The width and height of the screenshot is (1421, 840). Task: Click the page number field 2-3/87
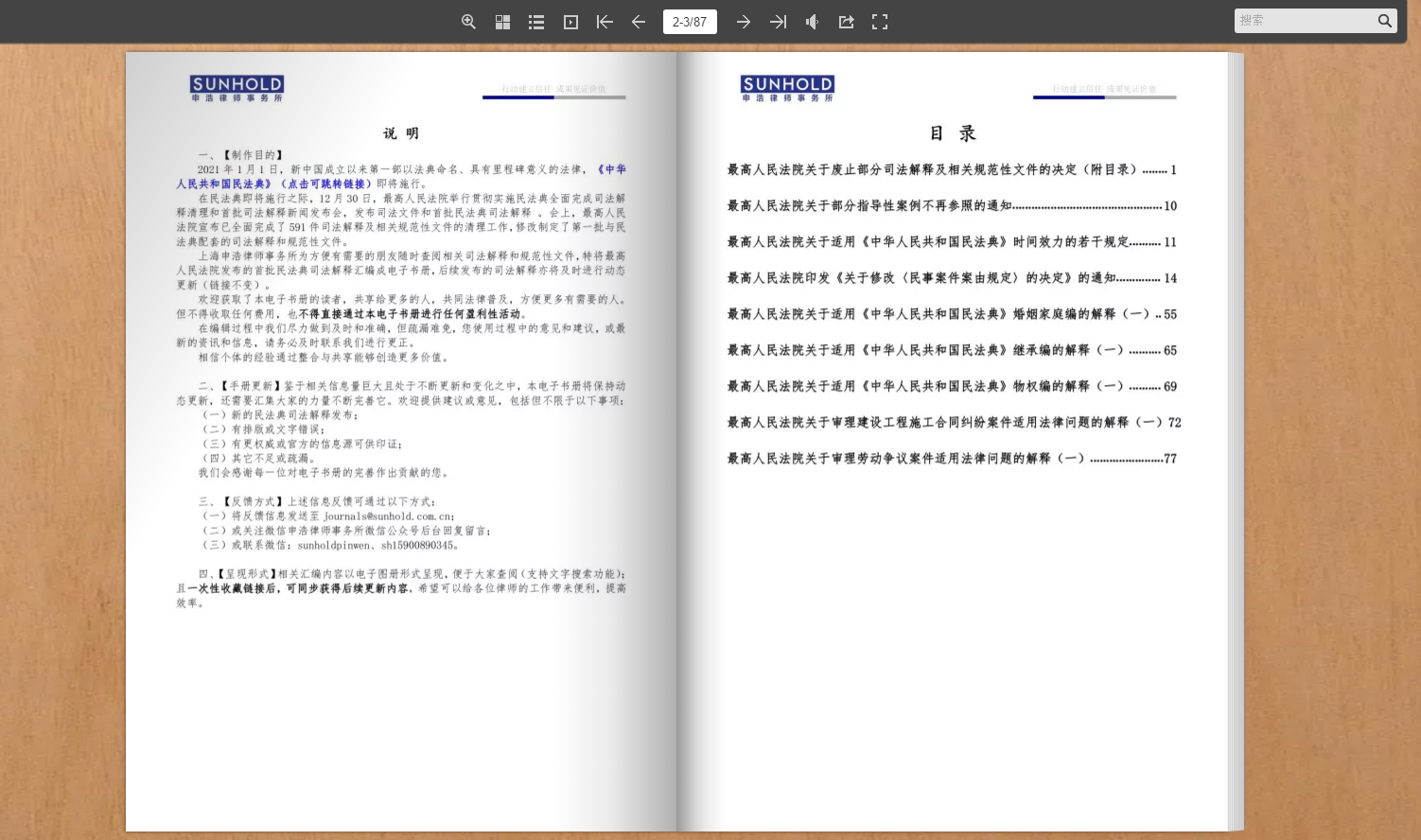click(690, 22)
